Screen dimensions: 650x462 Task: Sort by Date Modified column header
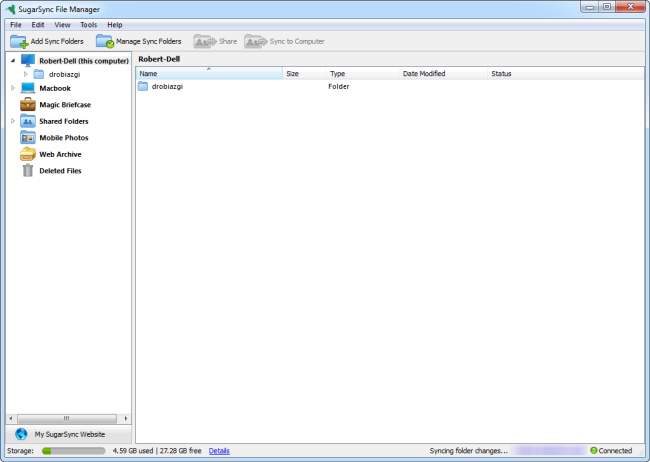tap(443, 73)
